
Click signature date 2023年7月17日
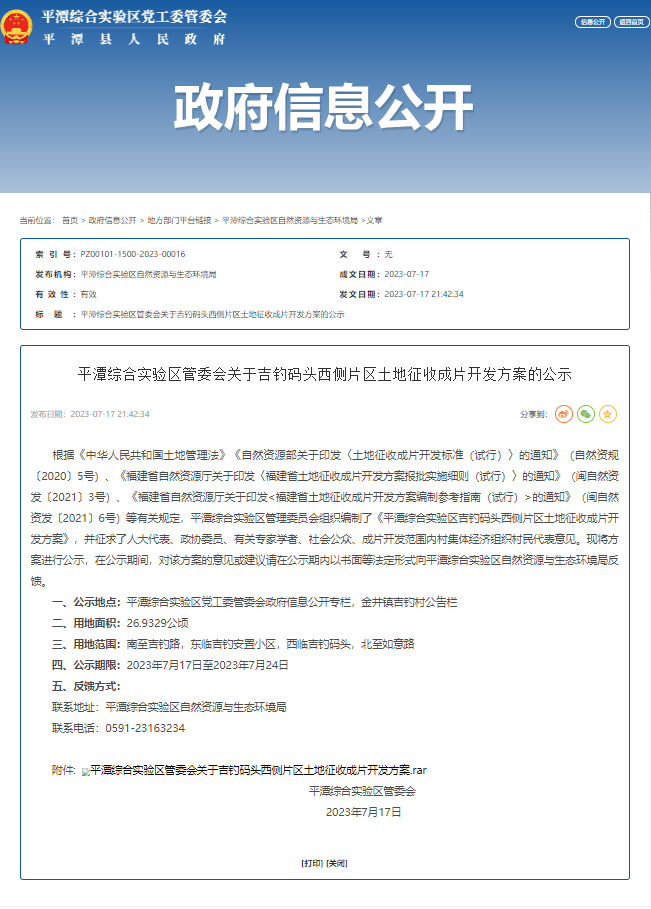tap(363, 812)
